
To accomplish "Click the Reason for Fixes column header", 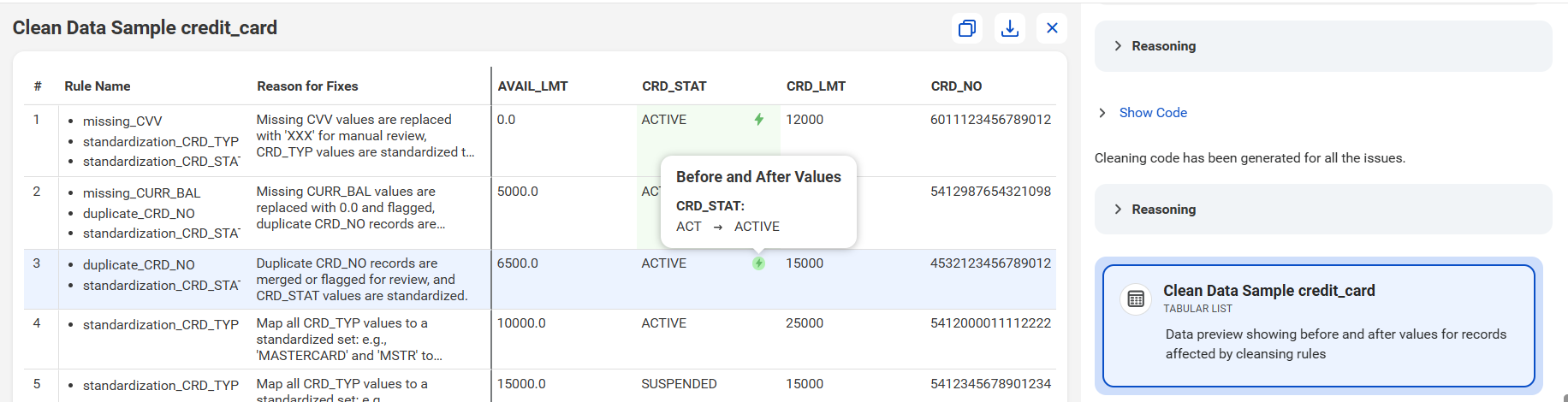I will (x=307, y=86).
